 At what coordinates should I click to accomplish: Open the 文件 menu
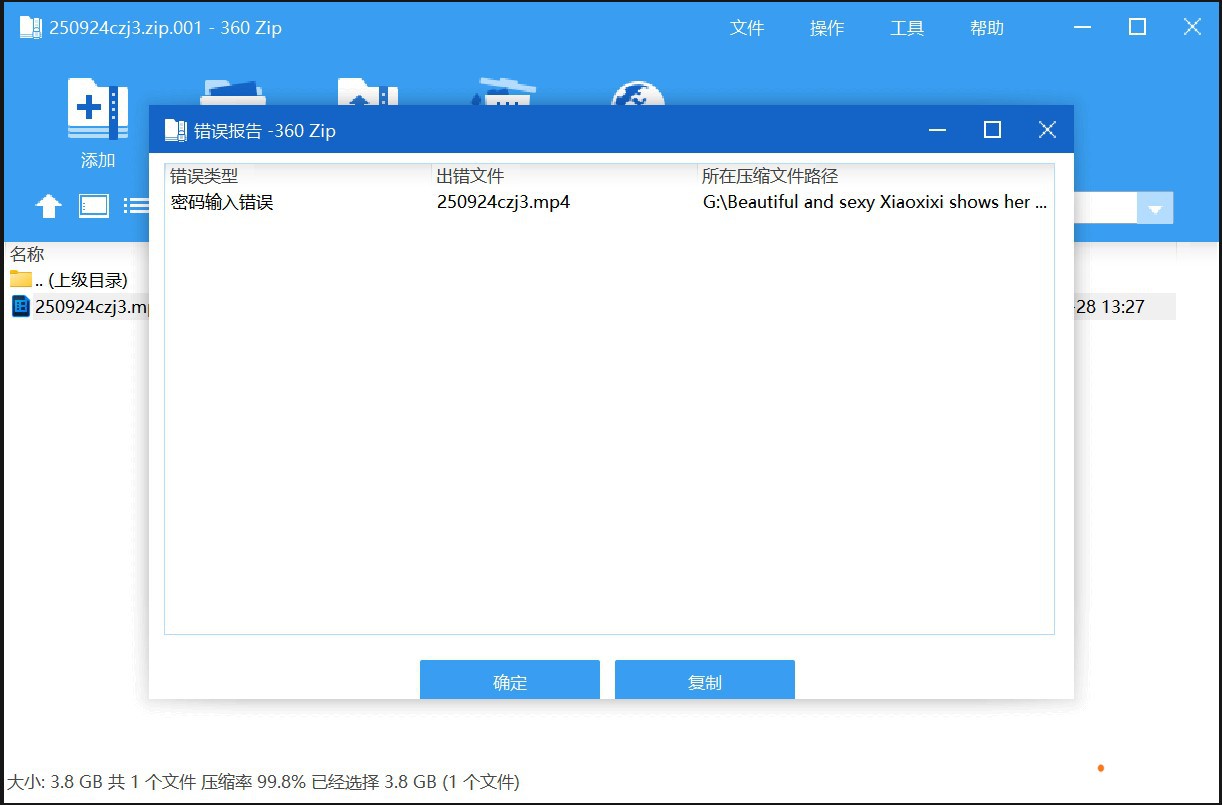coord(747,28)
